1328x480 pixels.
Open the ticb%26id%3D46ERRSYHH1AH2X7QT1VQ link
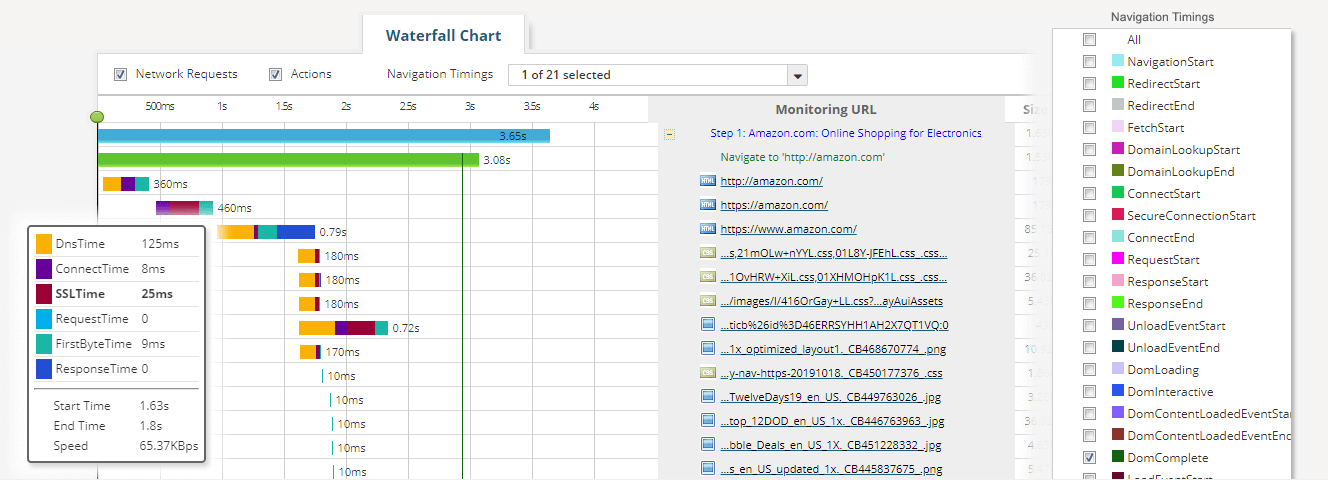tap(834, 325)
